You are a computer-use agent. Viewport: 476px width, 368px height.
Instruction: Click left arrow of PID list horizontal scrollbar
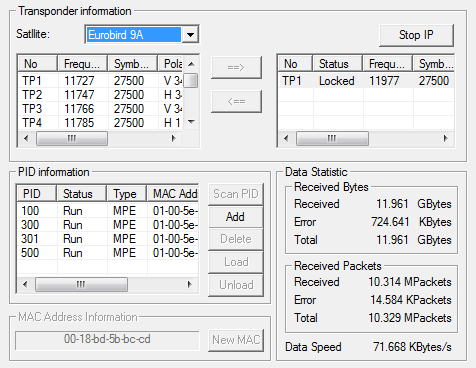click(x=25, y=284)
